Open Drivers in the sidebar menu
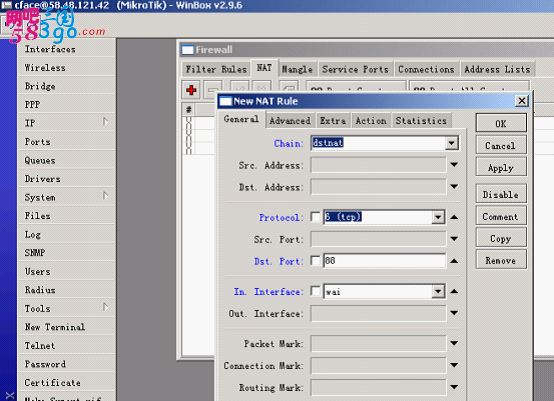554x401 pixels. click(66, 179)
